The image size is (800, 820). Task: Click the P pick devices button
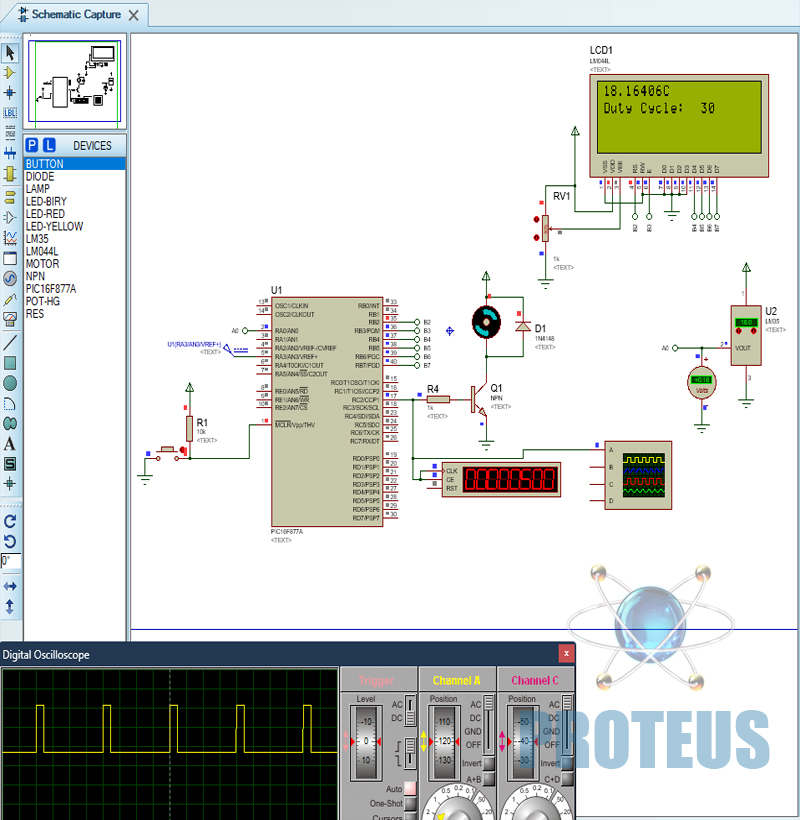32,145
